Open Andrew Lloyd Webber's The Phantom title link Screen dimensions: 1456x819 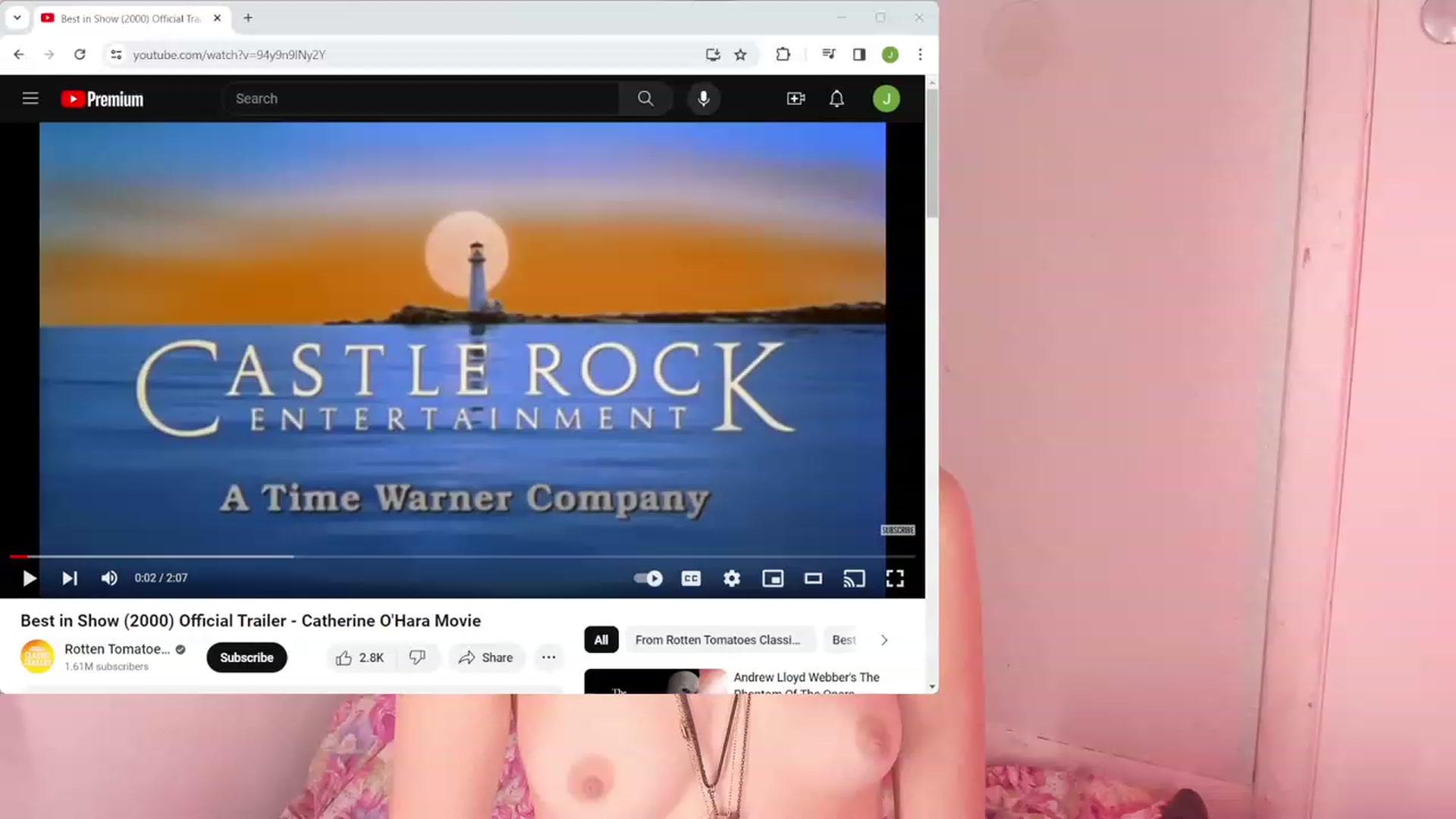[806, 683]
